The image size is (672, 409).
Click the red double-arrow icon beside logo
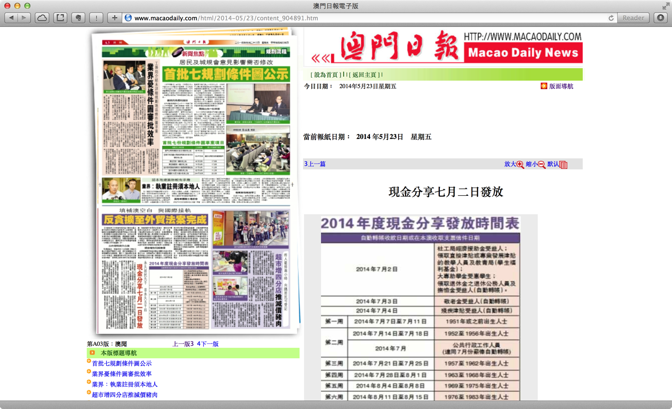pyautogui.click(x=321, y=58)
